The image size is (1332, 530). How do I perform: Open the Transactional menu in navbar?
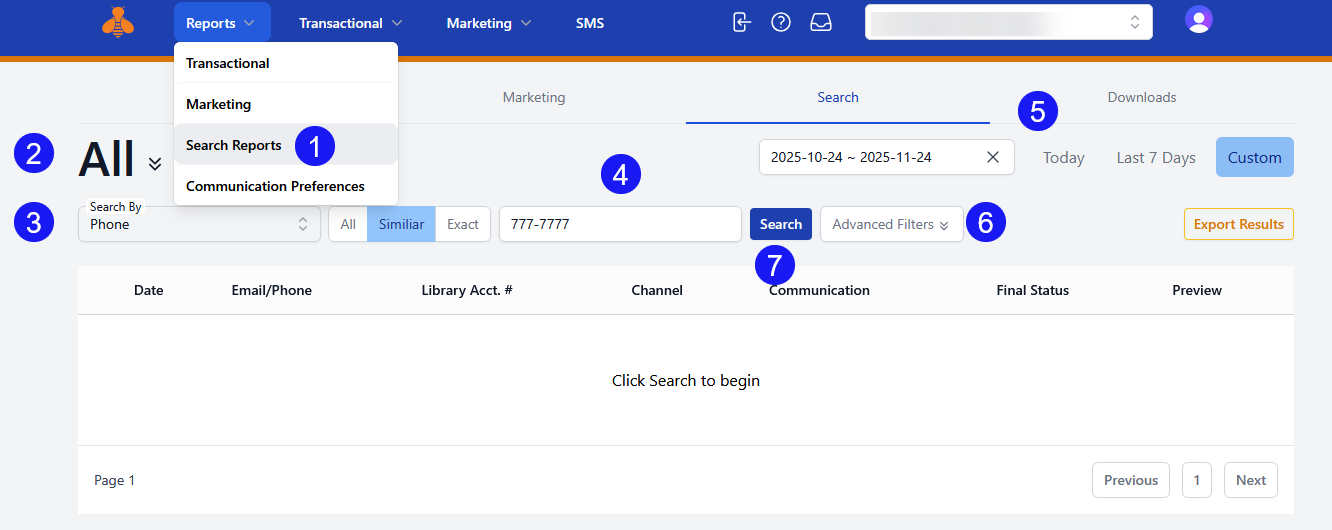click(350, 23)
